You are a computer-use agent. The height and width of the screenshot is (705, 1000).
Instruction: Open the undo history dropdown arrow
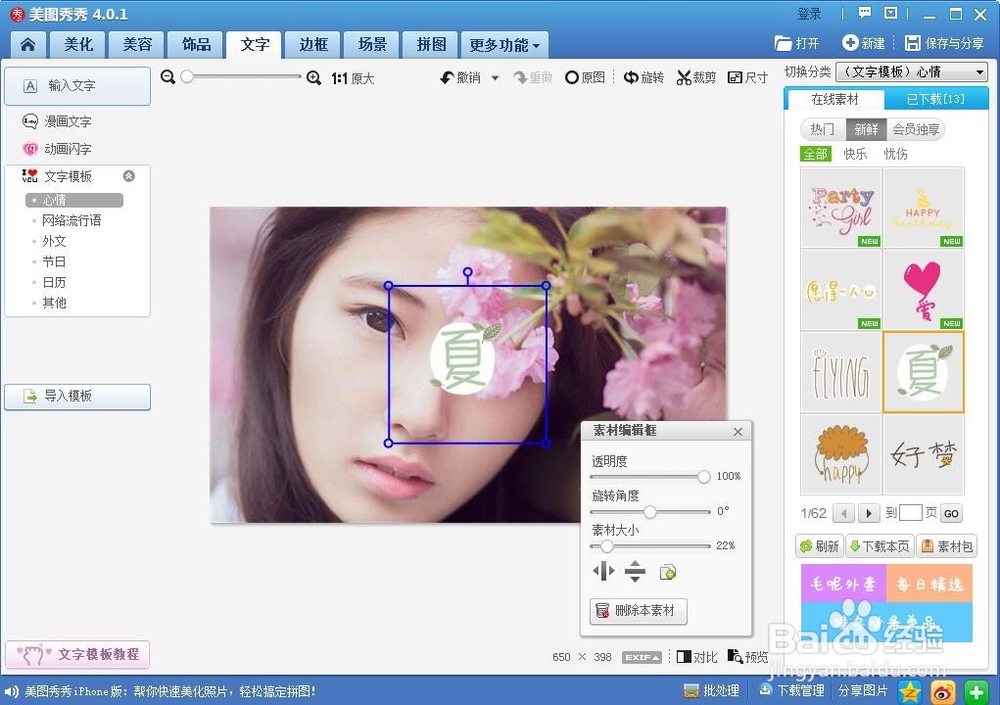tap(495, 78)
